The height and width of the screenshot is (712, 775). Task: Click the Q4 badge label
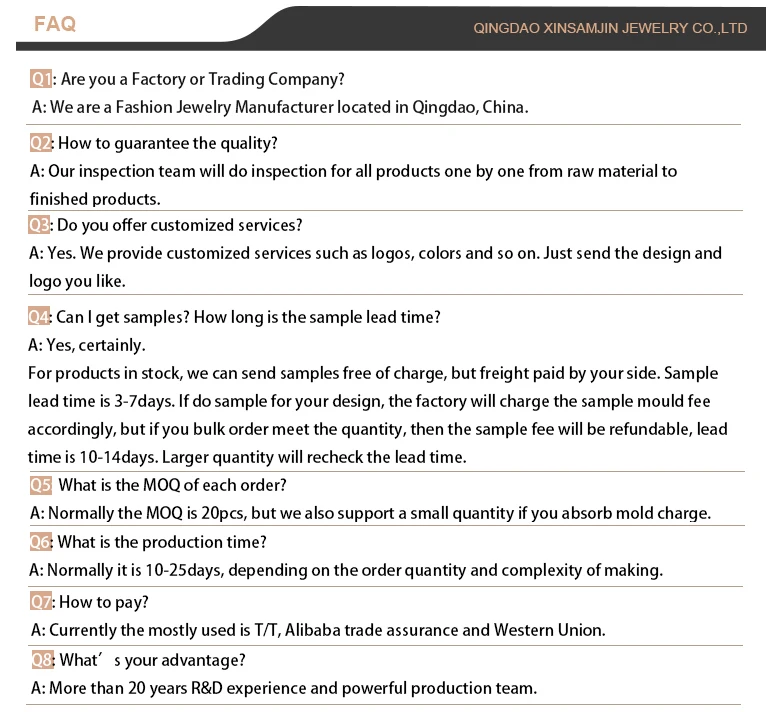[x=40, y=317]
